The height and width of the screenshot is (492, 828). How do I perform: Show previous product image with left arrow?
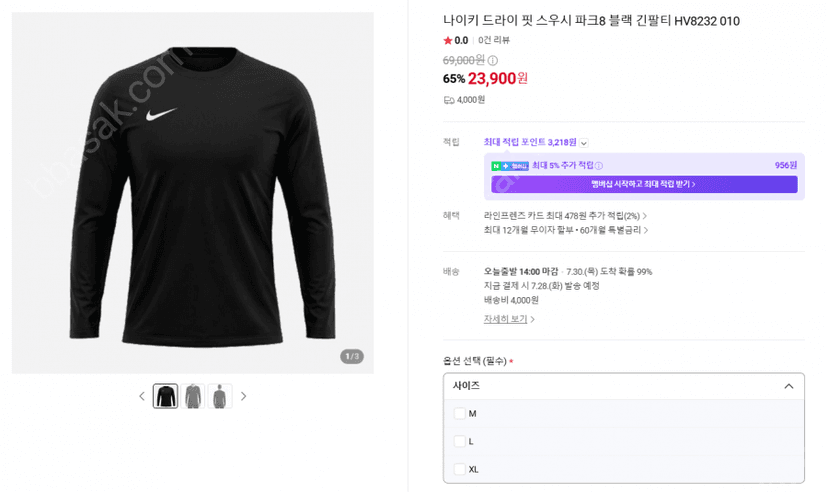coord(142,396)
